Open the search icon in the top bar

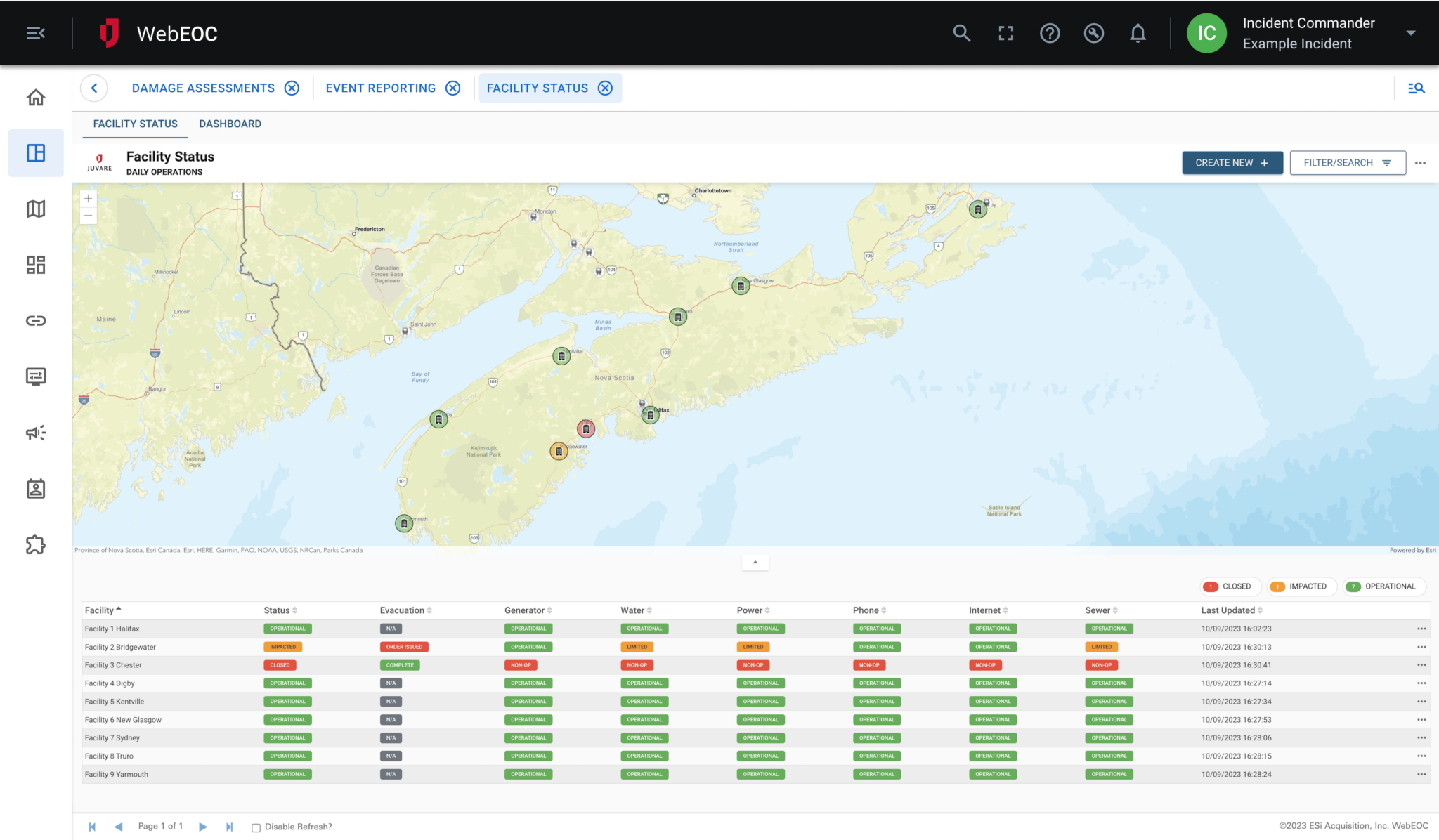coord(961,32)
